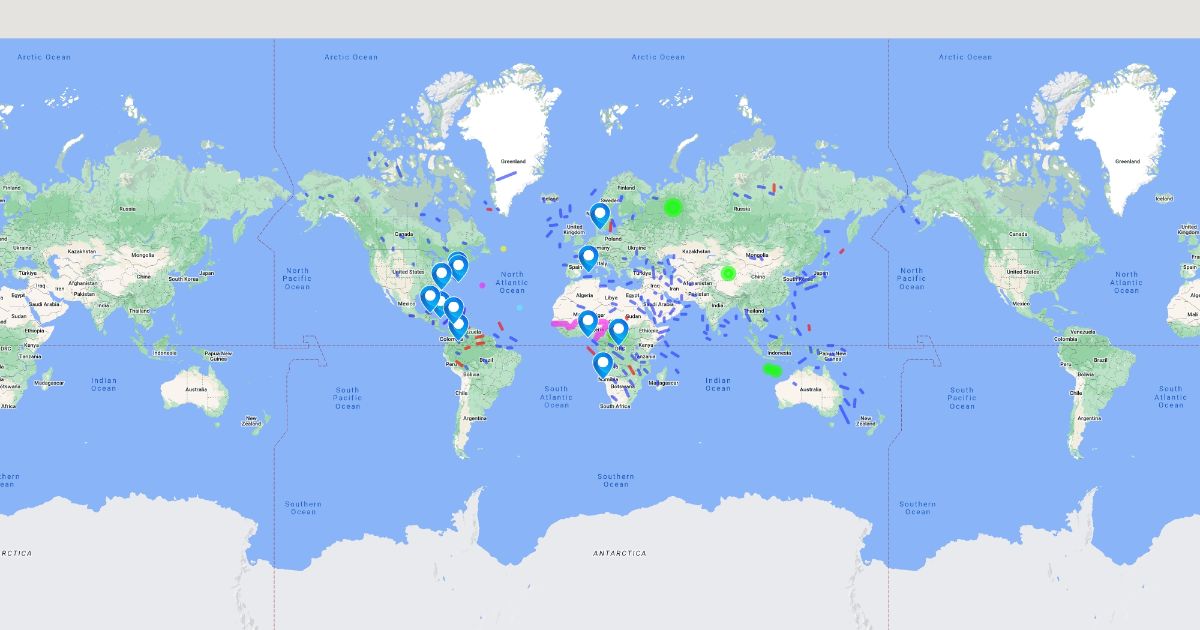1200x630 pixels.
Task: Open the blue pin over Nigeria
Action: point(588,323)
